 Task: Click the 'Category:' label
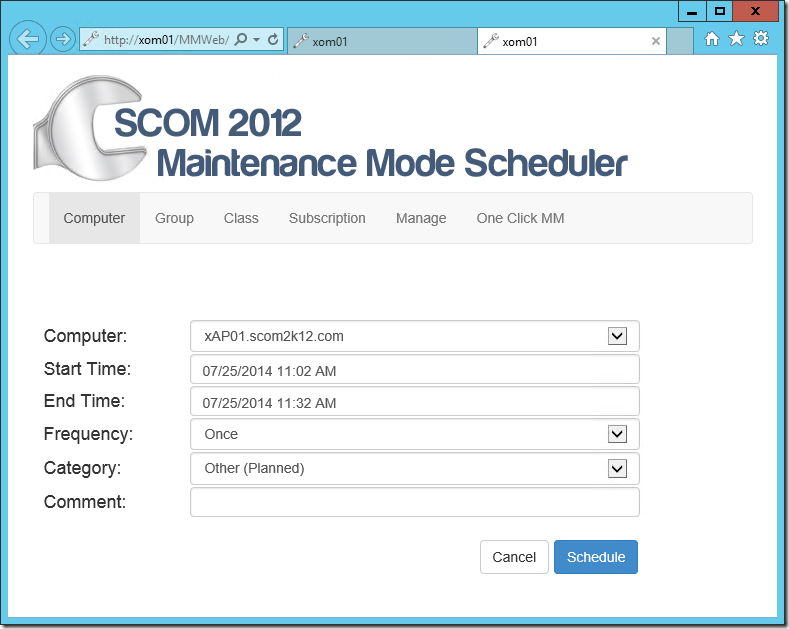coord(83,468)
